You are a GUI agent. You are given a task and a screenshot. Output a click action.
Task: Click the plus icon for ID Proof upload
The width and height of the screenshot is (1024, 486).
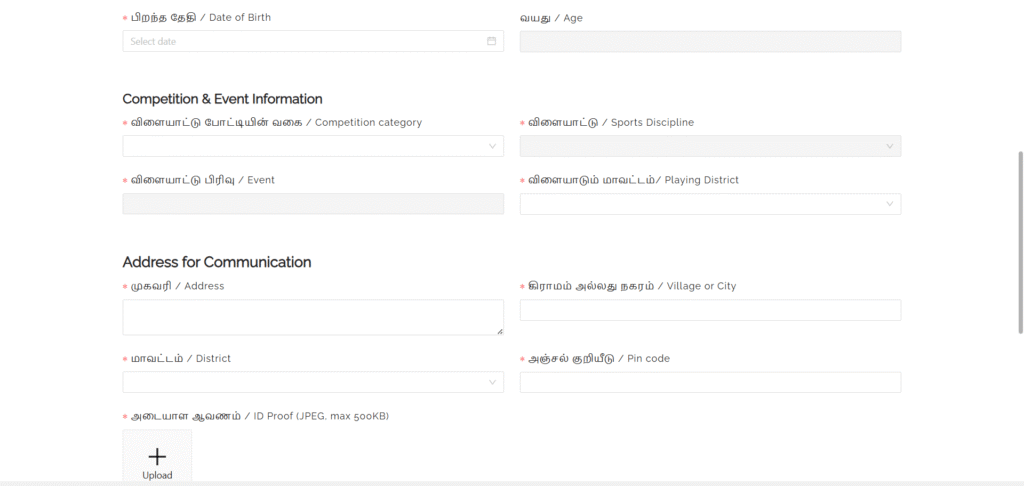tap(157, 457)
